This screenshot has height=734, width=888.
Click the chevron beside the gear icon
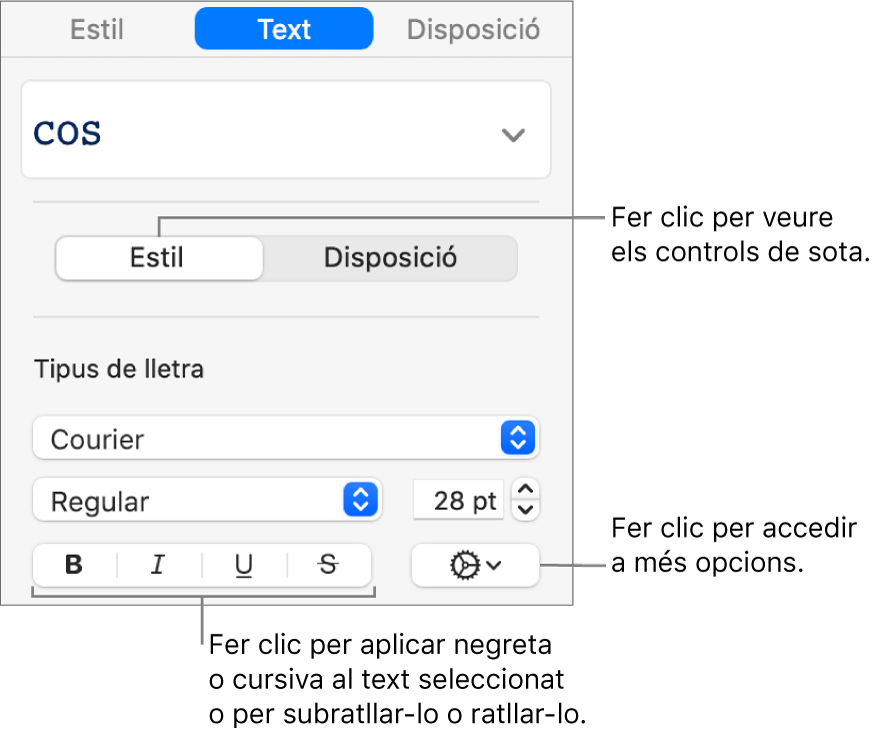[494, 565]
